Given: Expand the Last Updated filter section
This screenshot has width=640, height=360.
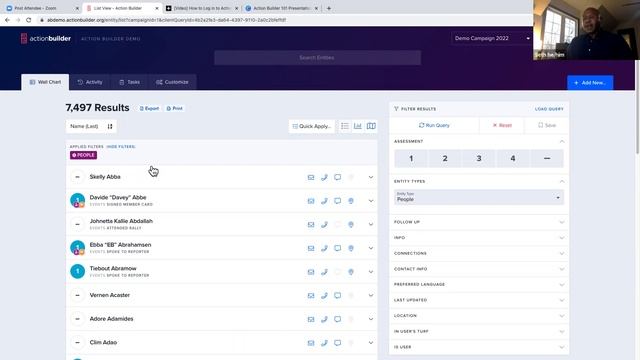Looking at the screenshot, I should tap(479, 300).
